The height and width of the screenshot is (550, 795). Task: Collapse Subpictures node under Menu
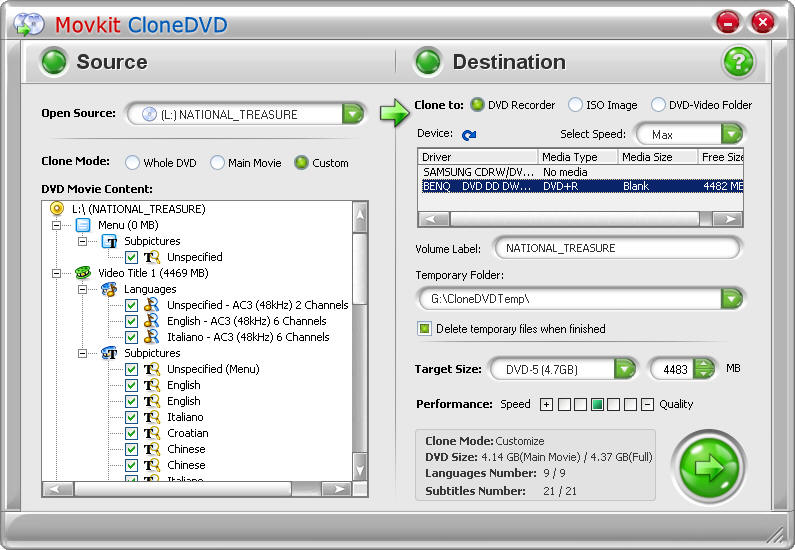pos(83,241)
